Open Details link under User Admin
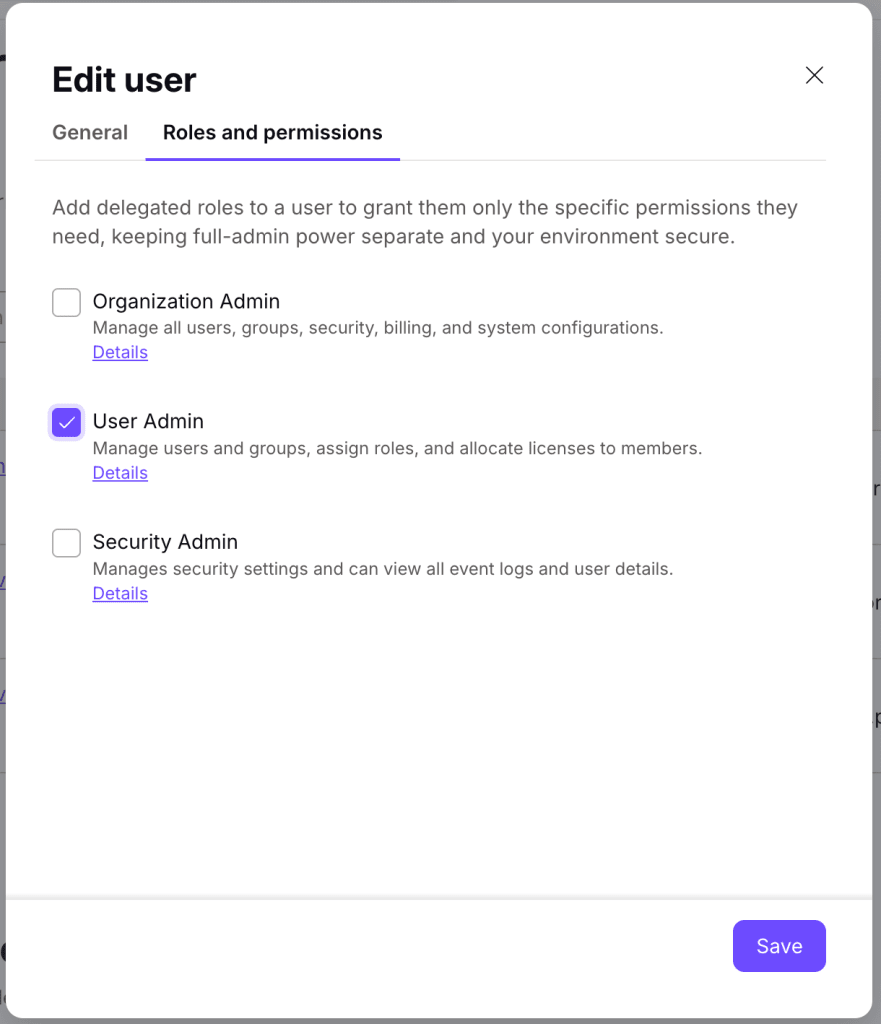 pos(120,473)
